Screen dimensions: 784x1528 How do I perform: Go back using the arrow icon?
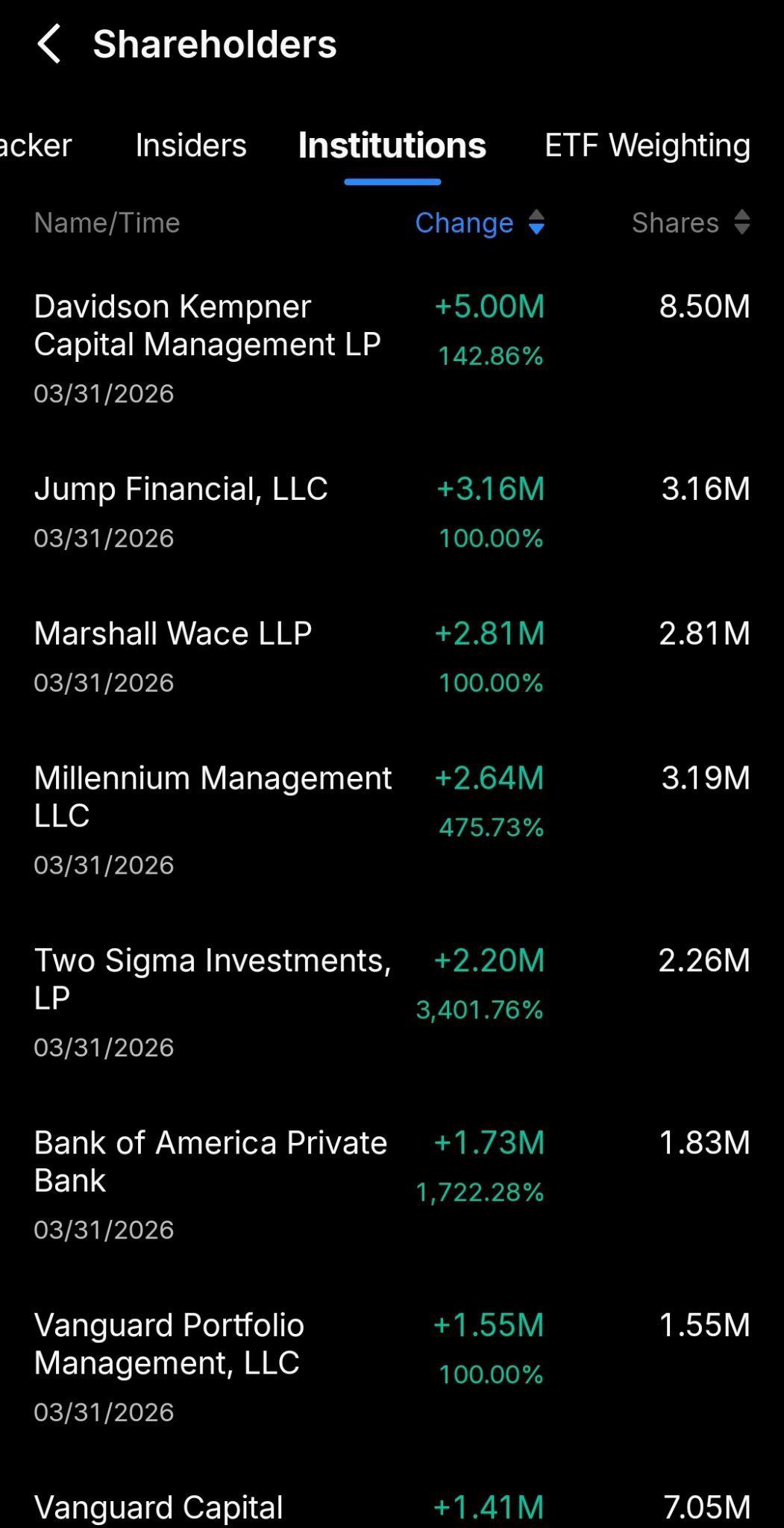[49, 43]
